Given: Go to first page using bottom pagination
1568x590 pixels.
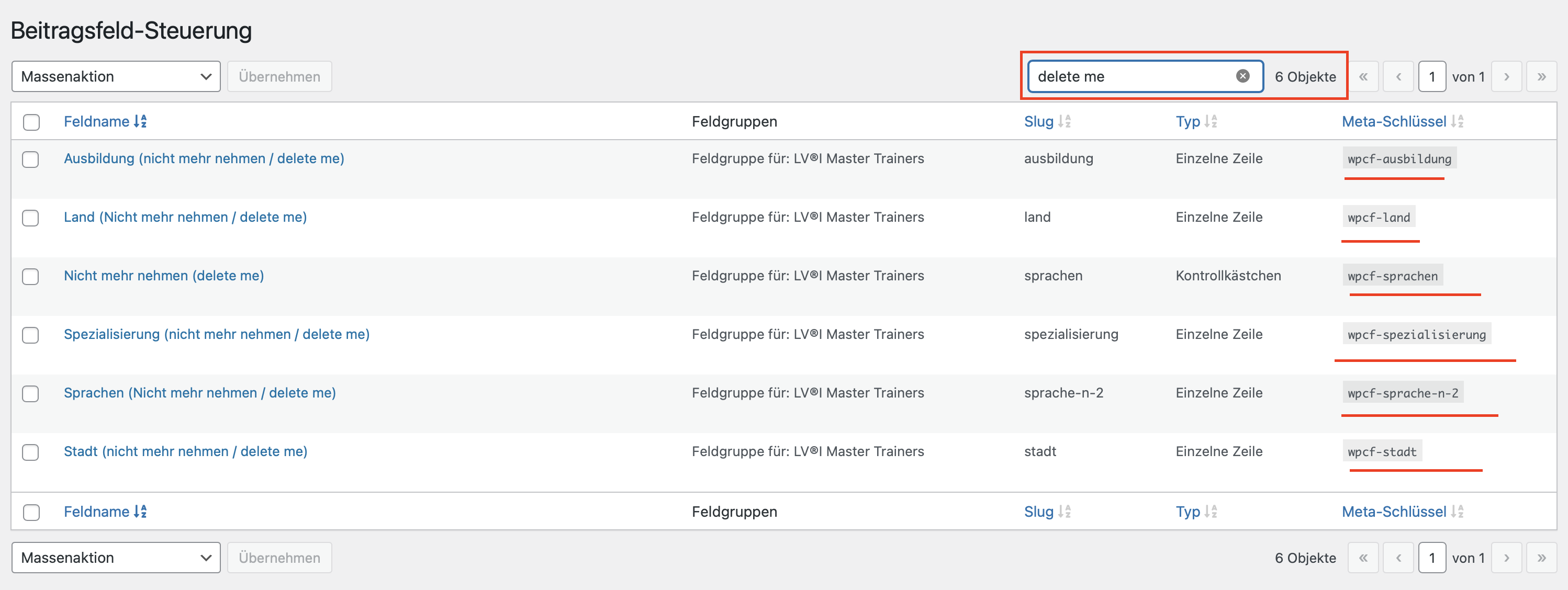Looking at the screenshot, I should tap(1363, 558).
